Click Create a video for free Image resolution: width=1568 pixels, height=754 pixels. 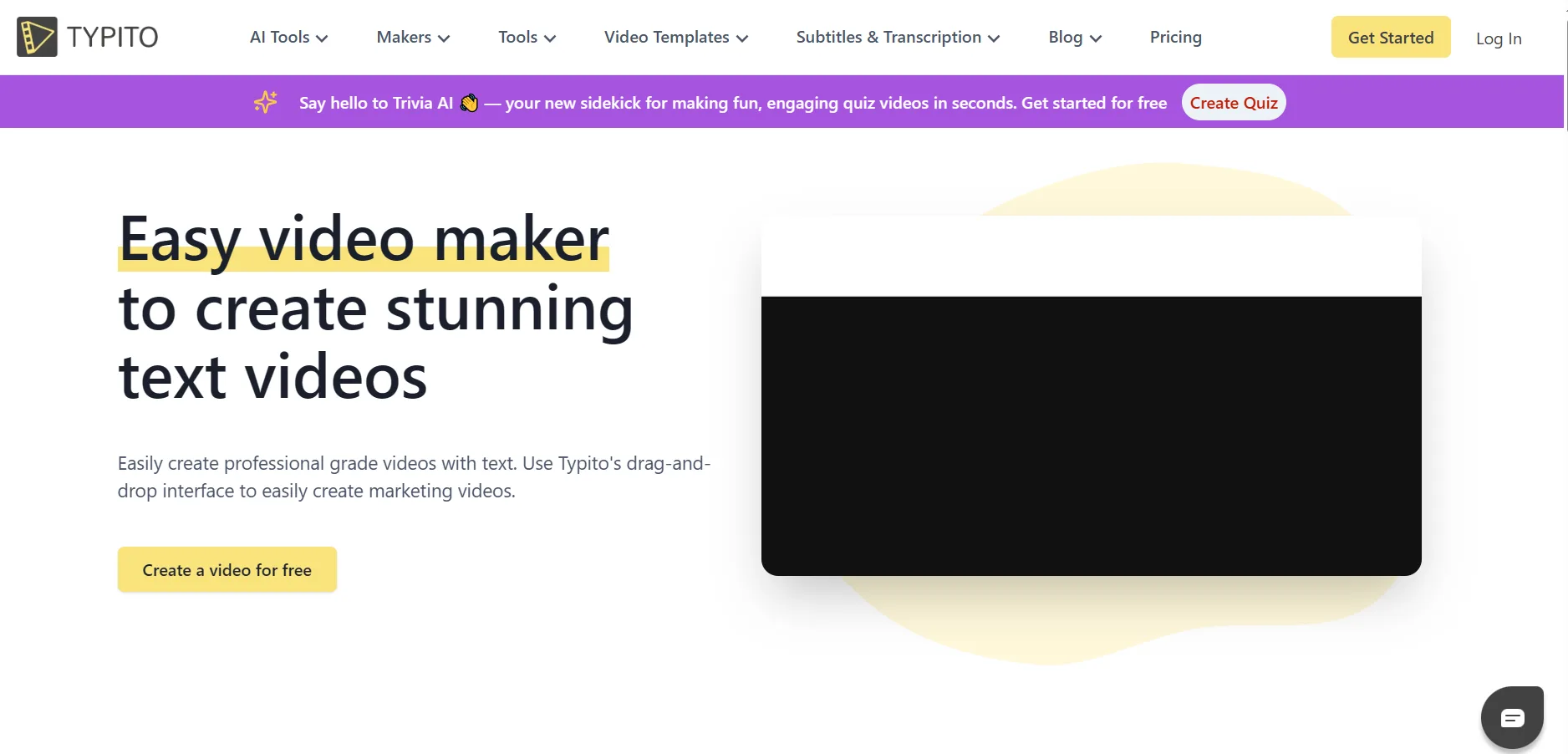point(227,569)
